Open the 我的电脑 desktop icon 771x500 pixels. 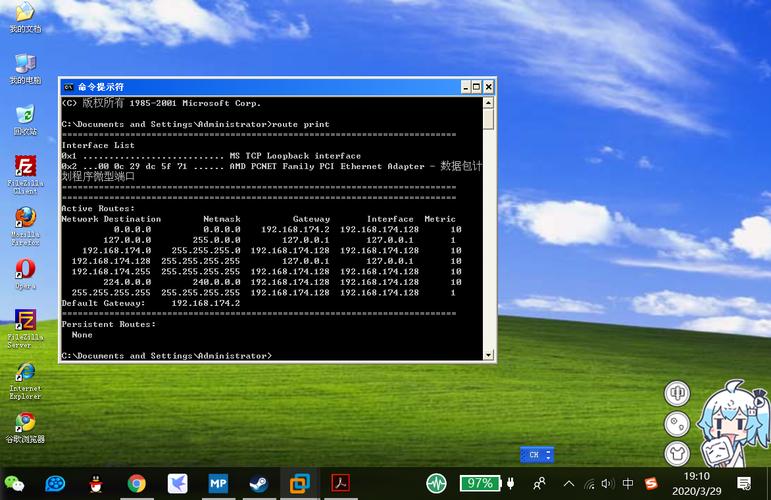click(25, 69)
